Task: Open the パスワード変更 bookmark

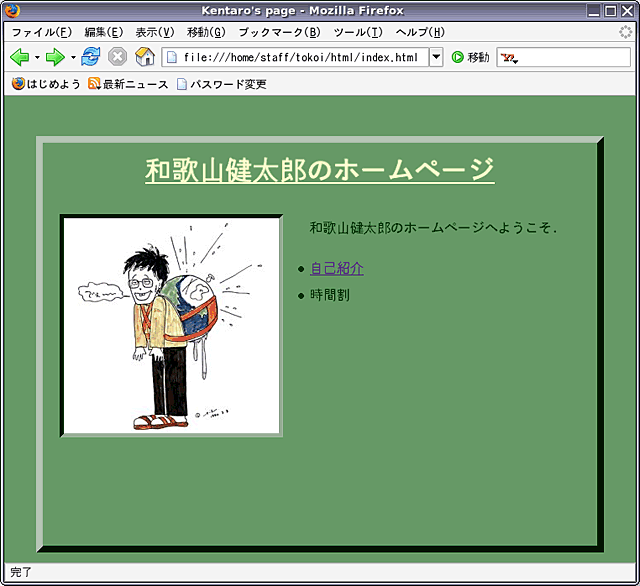Action: [x=221, y=84]
